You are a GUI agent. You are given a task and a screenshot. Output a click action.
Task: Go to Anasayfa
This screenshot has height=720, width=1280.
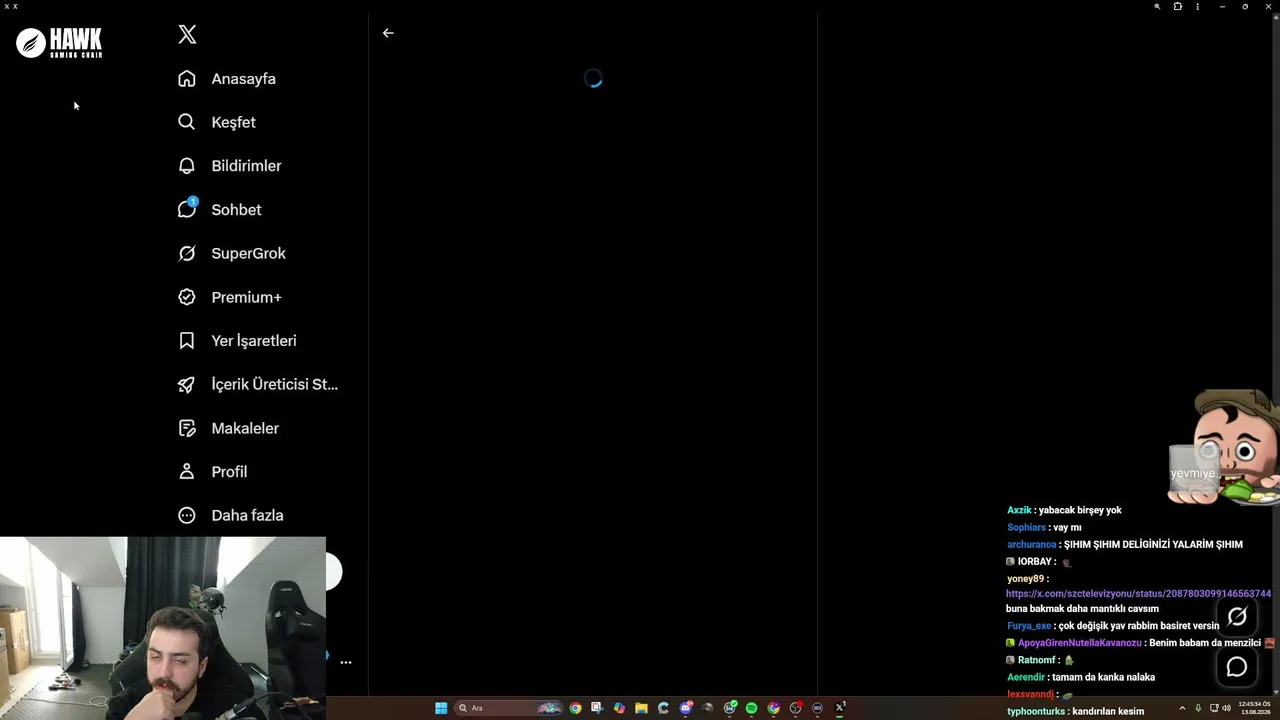243,79
